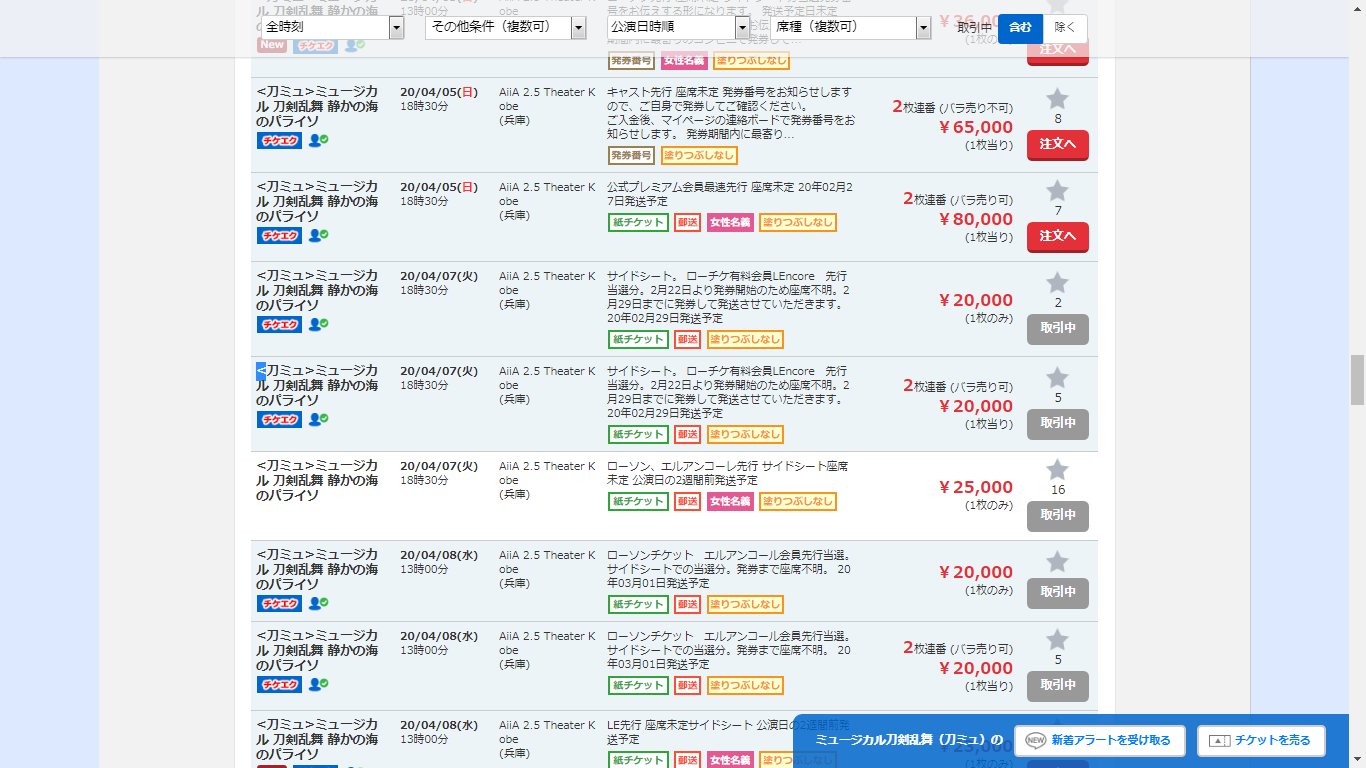Click the ¥25,000 price text
Image resolution: width=1366 pixels, height=768 pixels.
[975, 487]
